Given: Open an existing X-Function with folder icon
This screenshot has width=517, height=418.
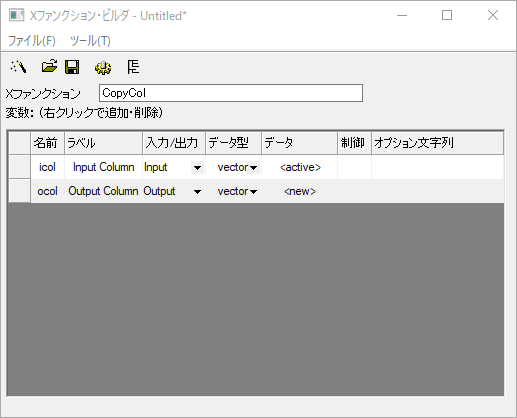Looking at the screenshot, I should [x=49, y=67].
